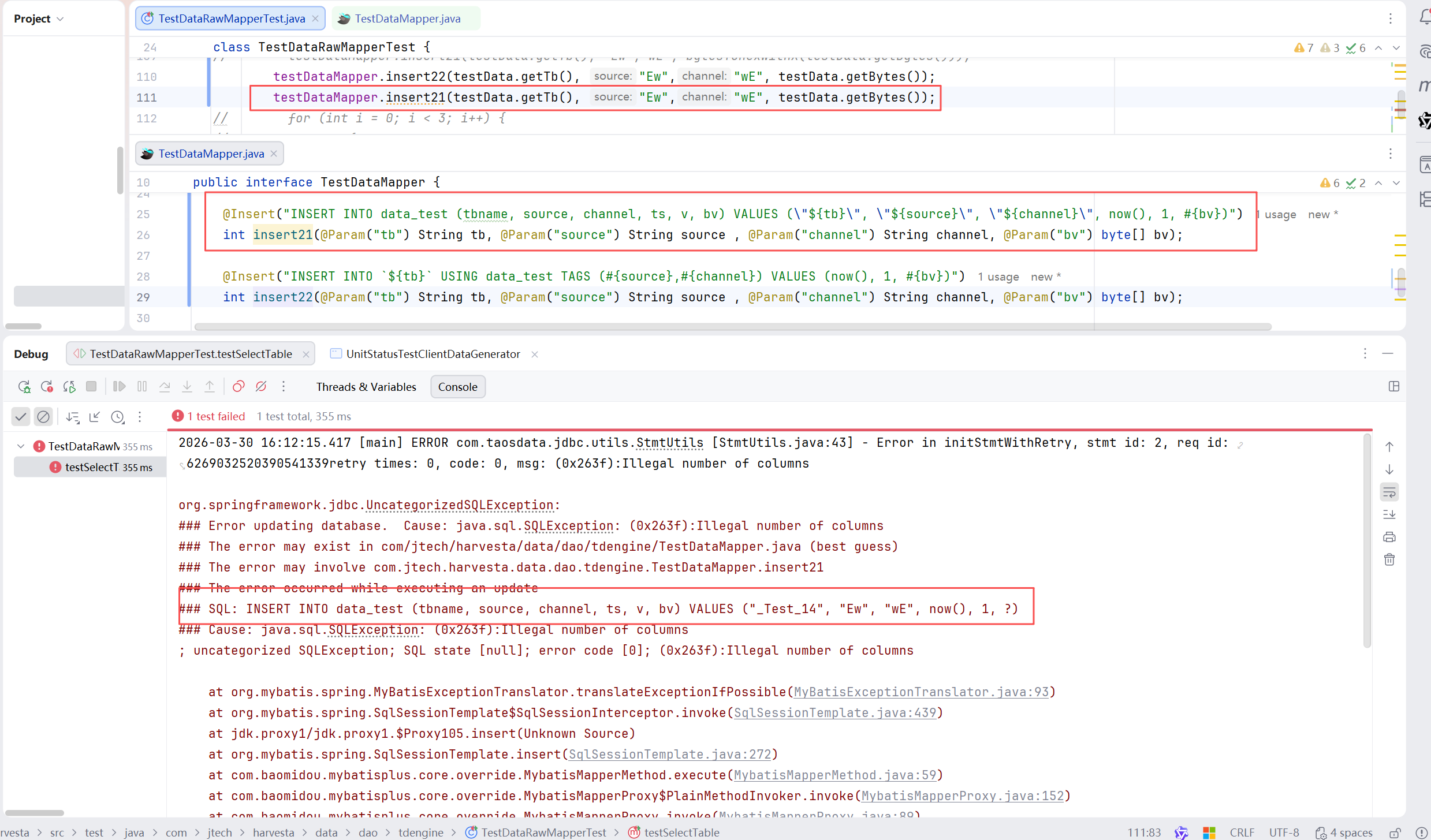Click Mute Breakpoints icon
1431x840 pixels.
pos(261,387)
